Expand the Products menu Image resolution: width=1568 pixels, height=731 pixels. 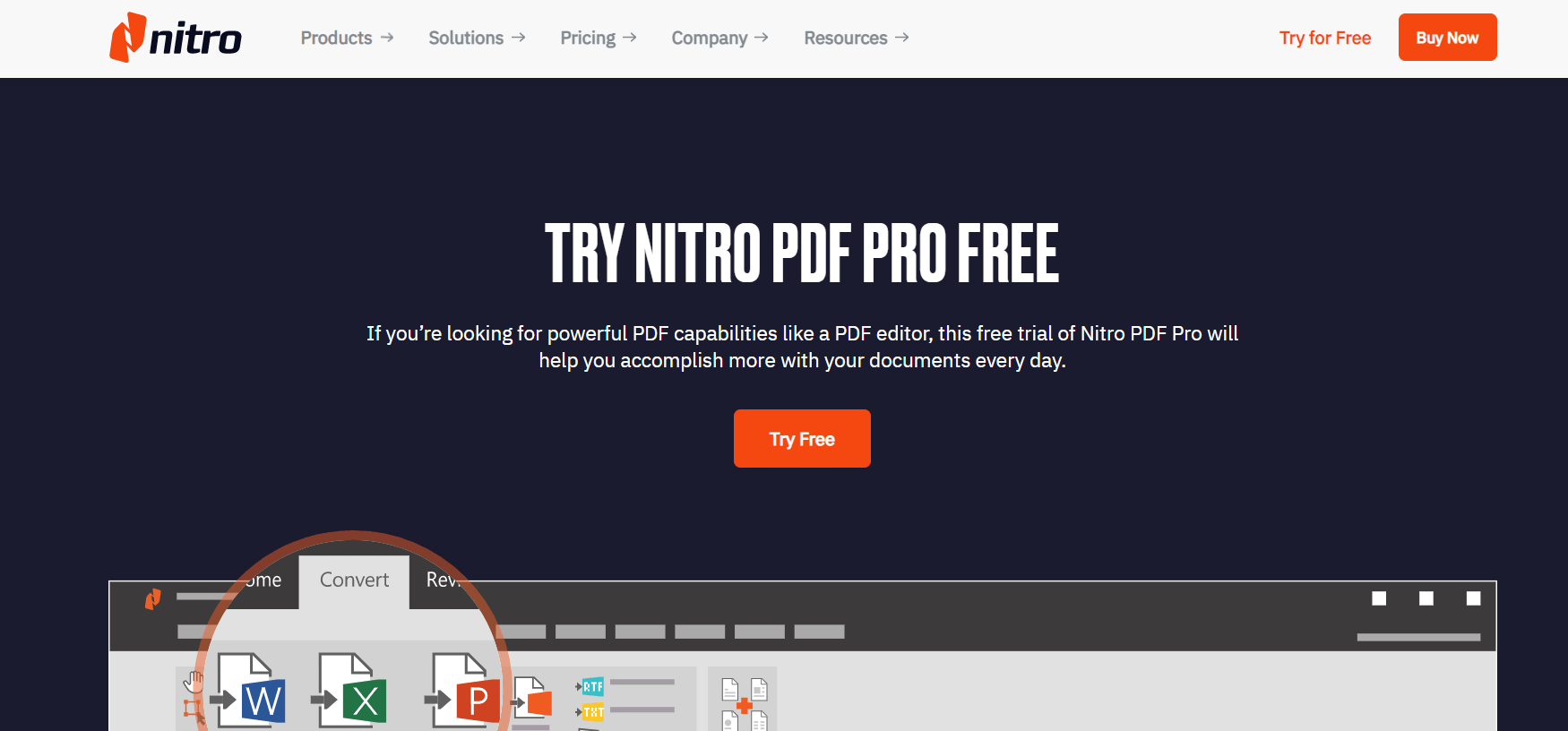[x=347, y=38]
